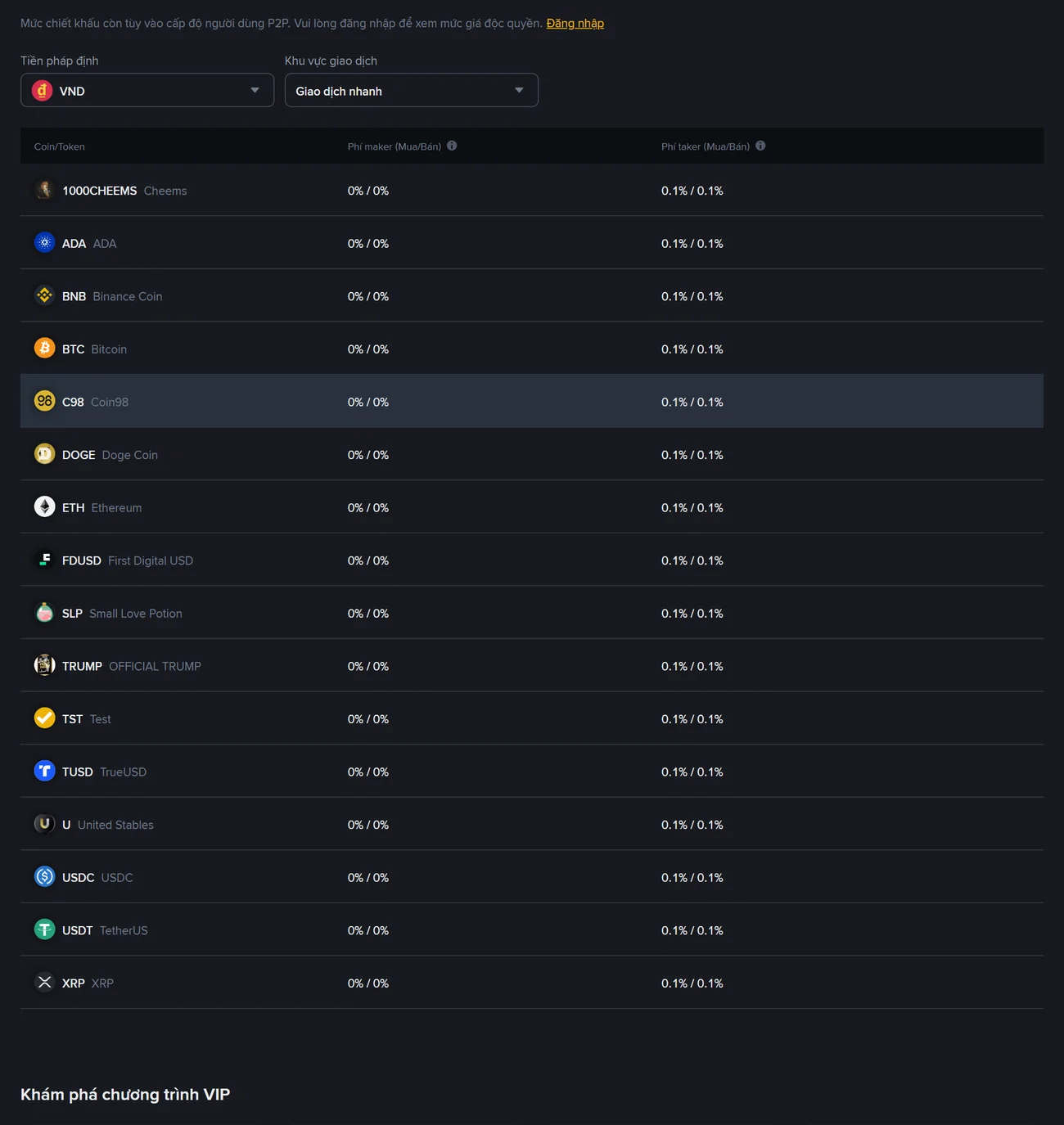The width and height of the screenshot is (1064, 1125).
Task: Click the SLP potion icon
Action: [x=44, y=613]
